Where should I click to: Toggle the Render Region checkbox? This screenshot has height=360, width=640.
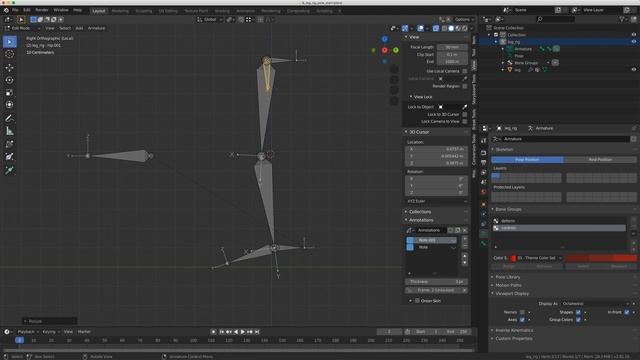pos(464,86)
